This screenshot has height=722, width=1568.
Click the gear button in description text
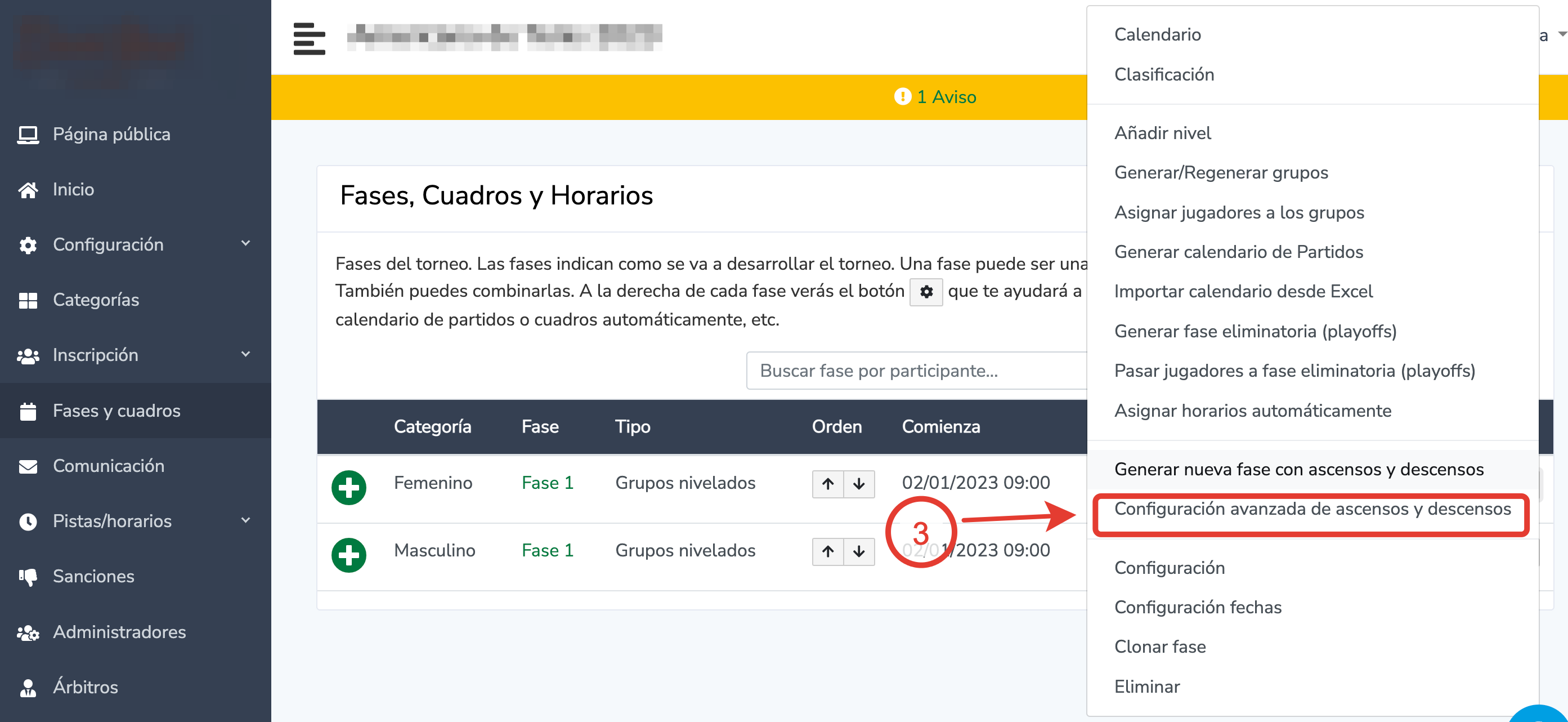pos(926,292)
